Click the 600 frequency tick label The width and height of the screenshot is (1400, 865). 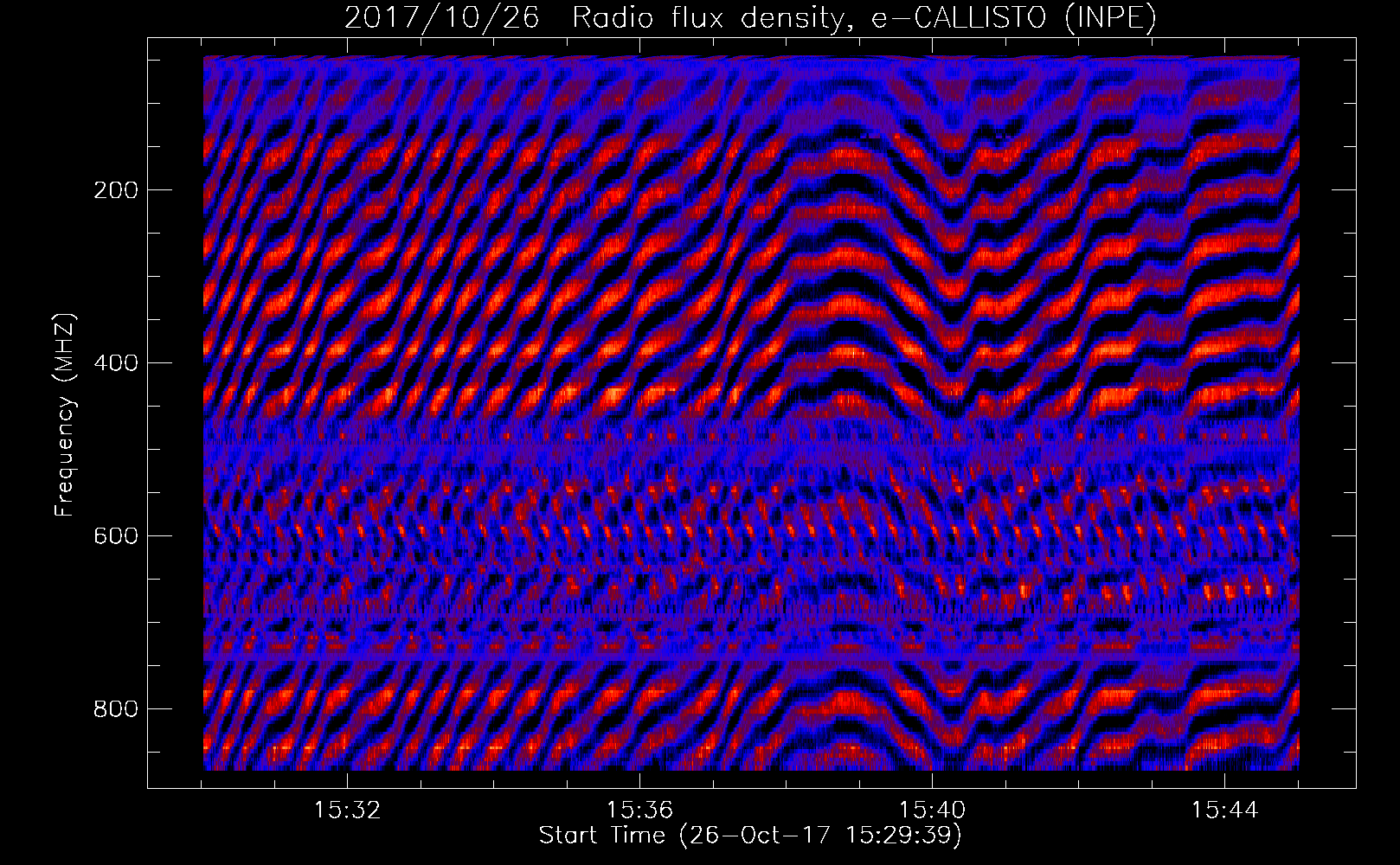pos(115,536)
